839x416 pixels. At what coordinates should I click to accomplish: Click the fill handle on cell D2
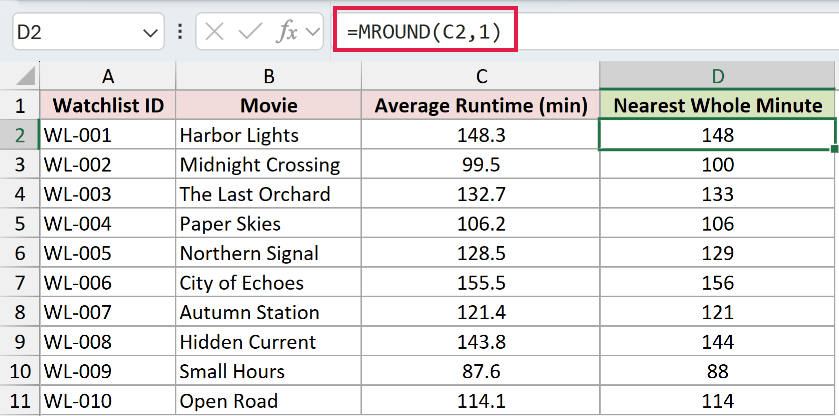pos(834,149)
